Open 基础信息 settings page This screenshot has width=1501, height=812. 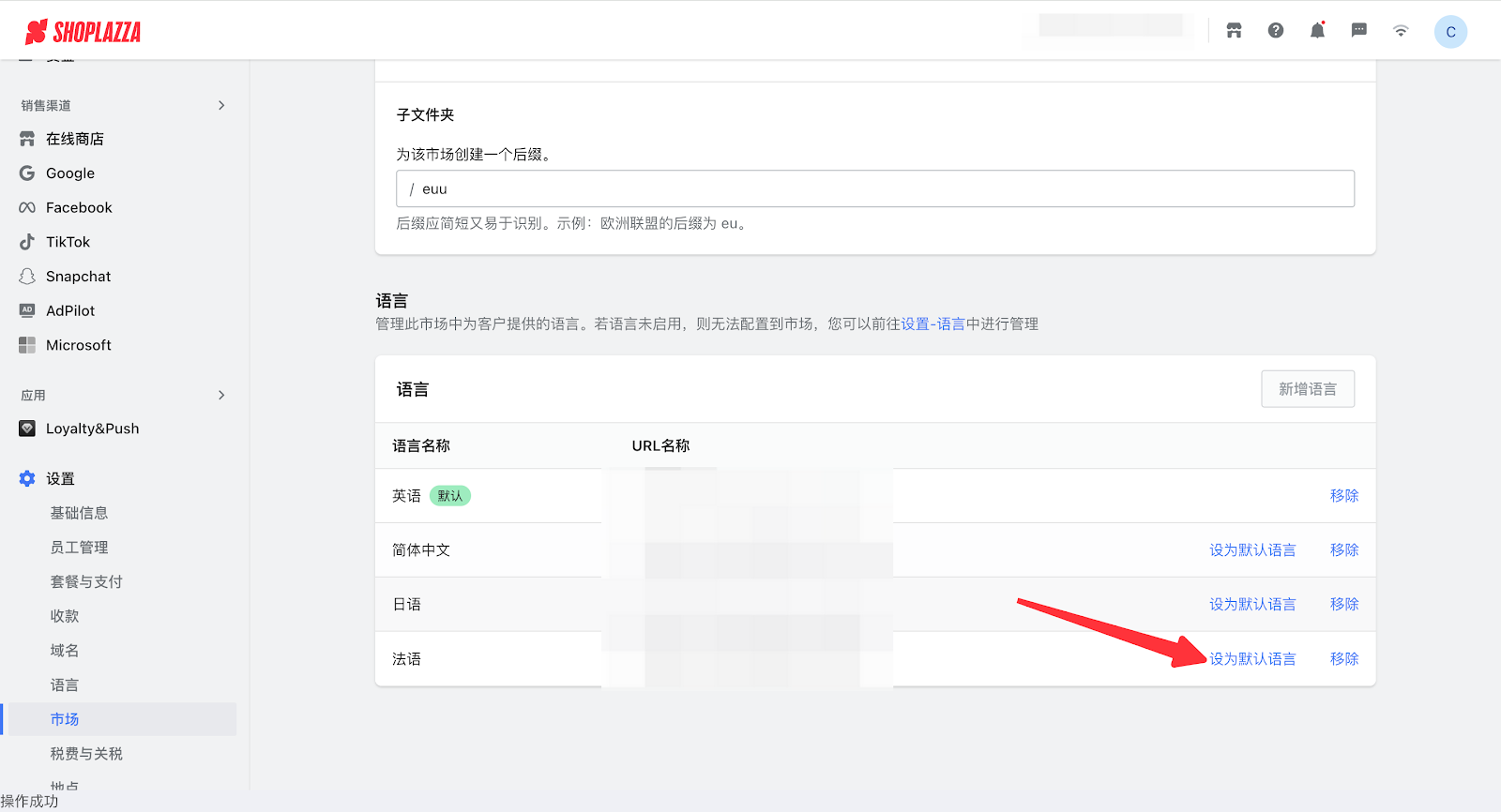click(79, 513)
